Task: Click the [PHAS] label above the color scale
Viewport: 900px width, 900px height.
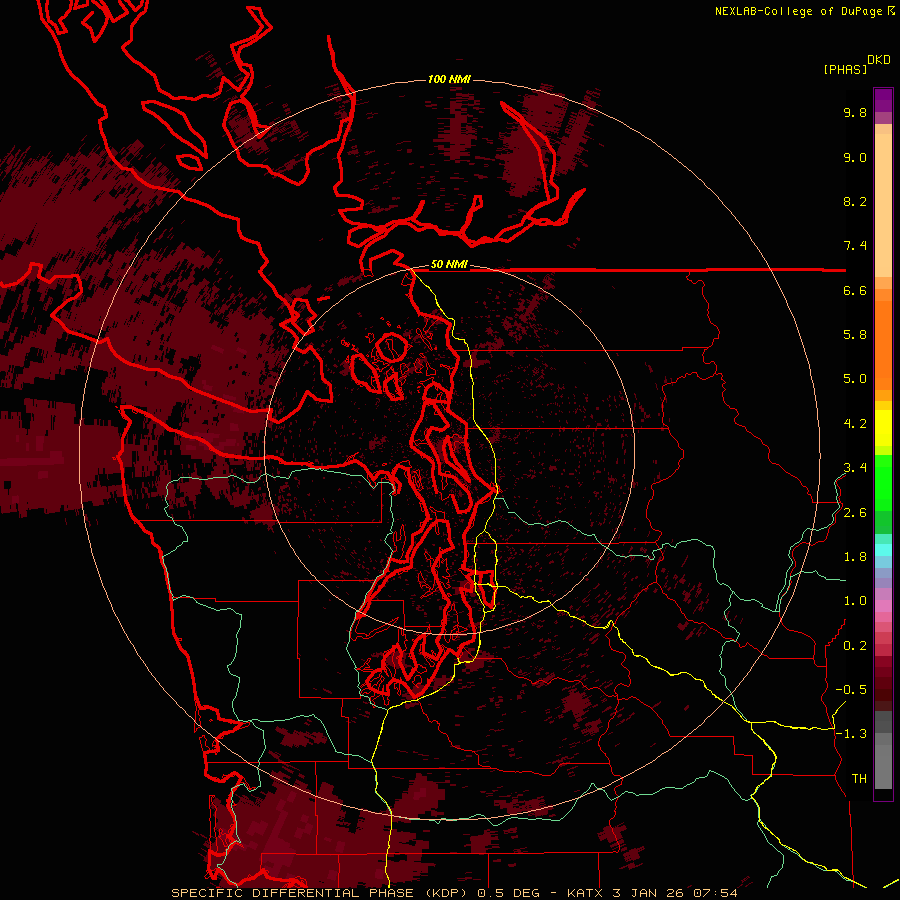Action: point(845,69)
